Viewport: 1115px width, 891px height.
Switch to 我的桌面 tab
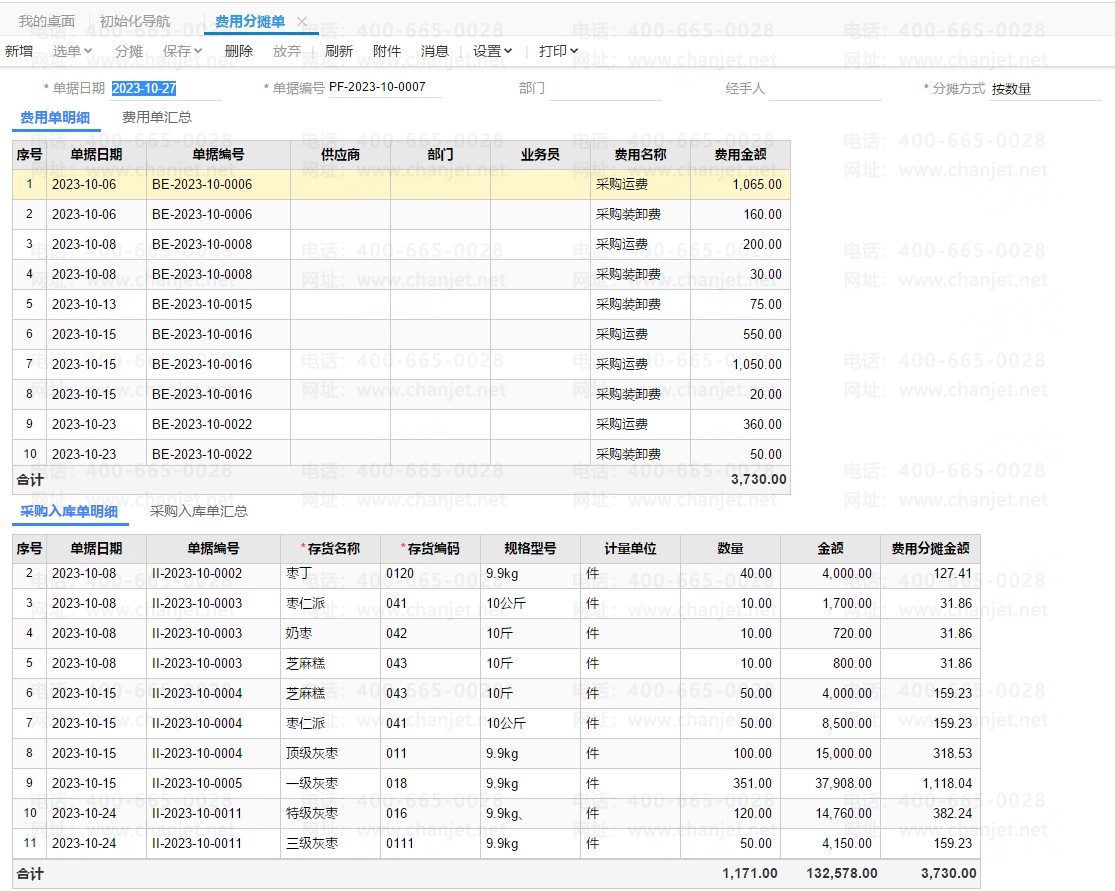47,21
